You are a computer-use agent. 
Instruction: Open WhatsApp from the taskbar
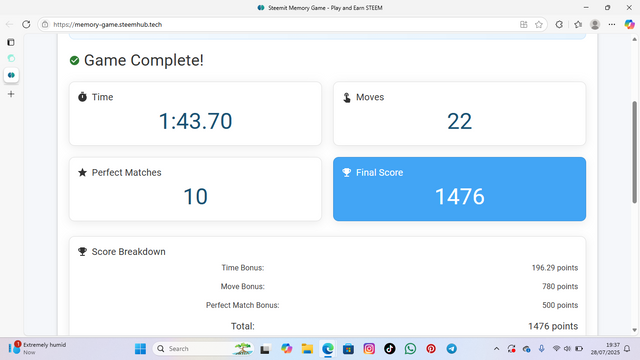point(410,349)
